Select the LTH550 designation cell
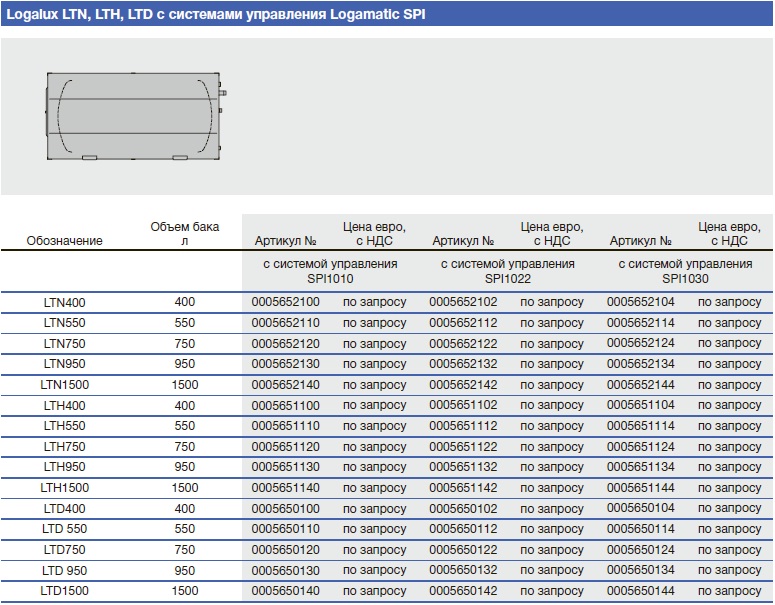 click(x=64, y=426)
